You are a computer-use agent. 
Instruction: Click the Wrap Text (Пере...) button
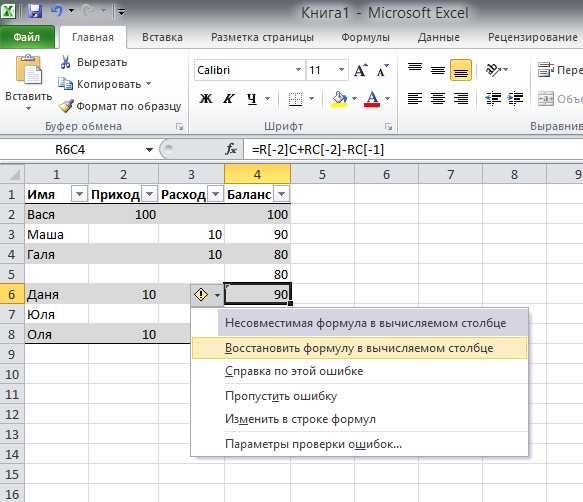tap(560, 70)
